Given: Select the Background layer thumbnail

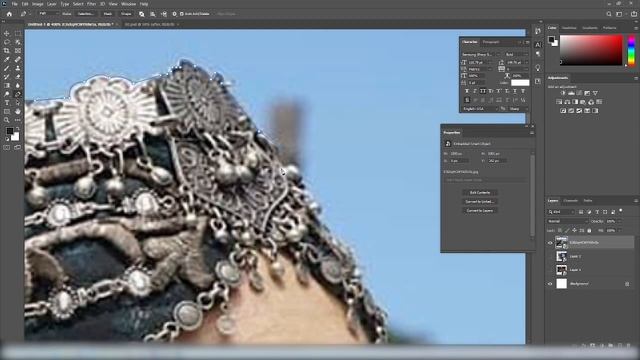Looking at the screenshot, I should 562,284.
